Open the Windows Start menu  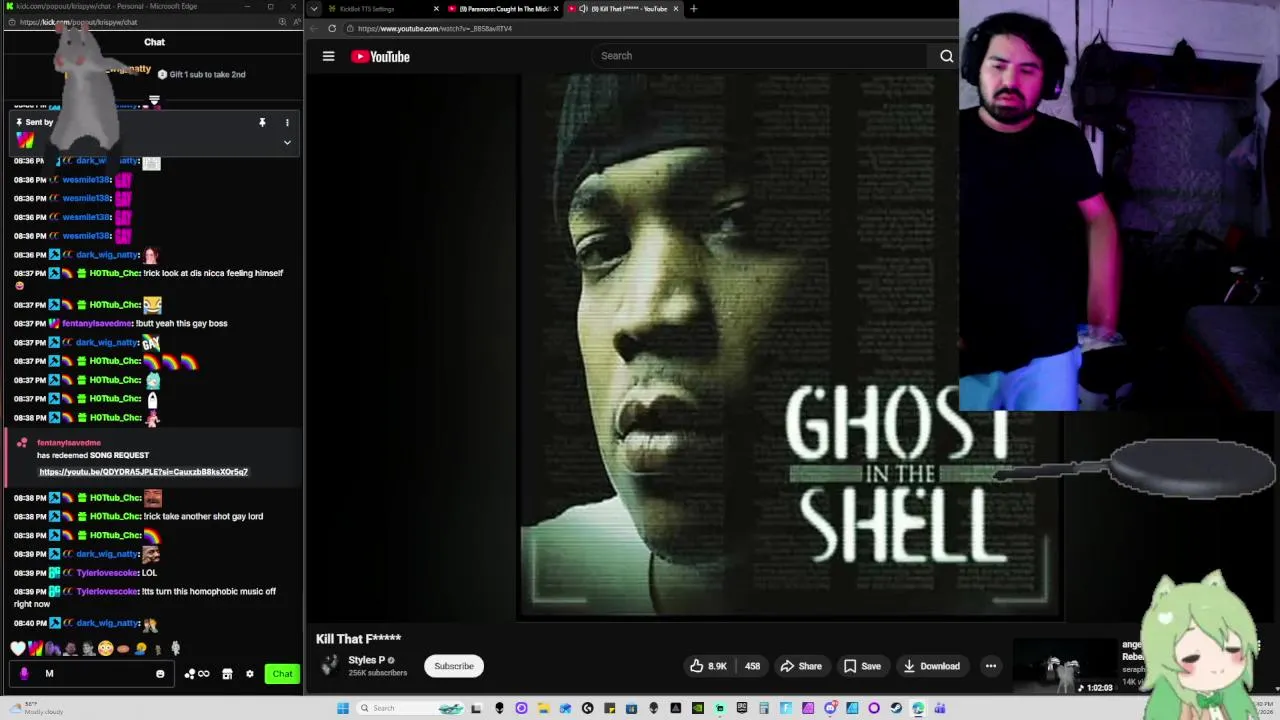(x=343, y=708)
